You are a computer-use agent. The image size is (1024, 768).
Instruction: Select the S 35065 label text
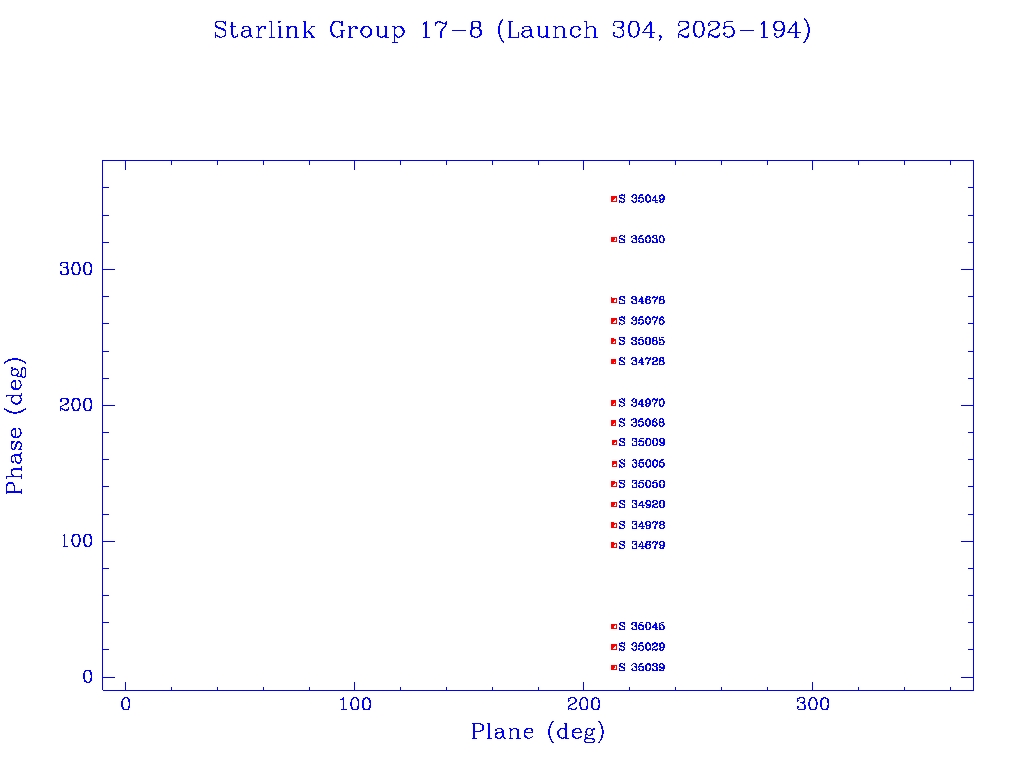tap(642, 341)
